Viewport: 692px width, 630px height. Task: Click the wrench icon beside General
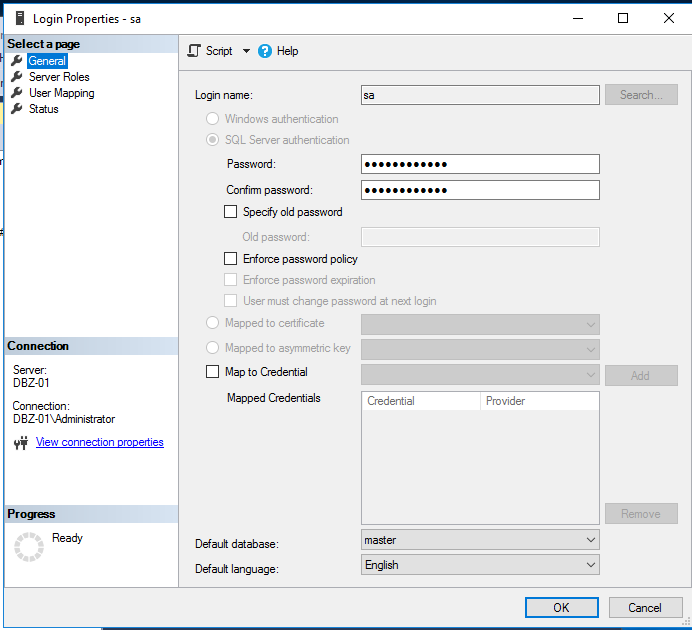(17, 60)
